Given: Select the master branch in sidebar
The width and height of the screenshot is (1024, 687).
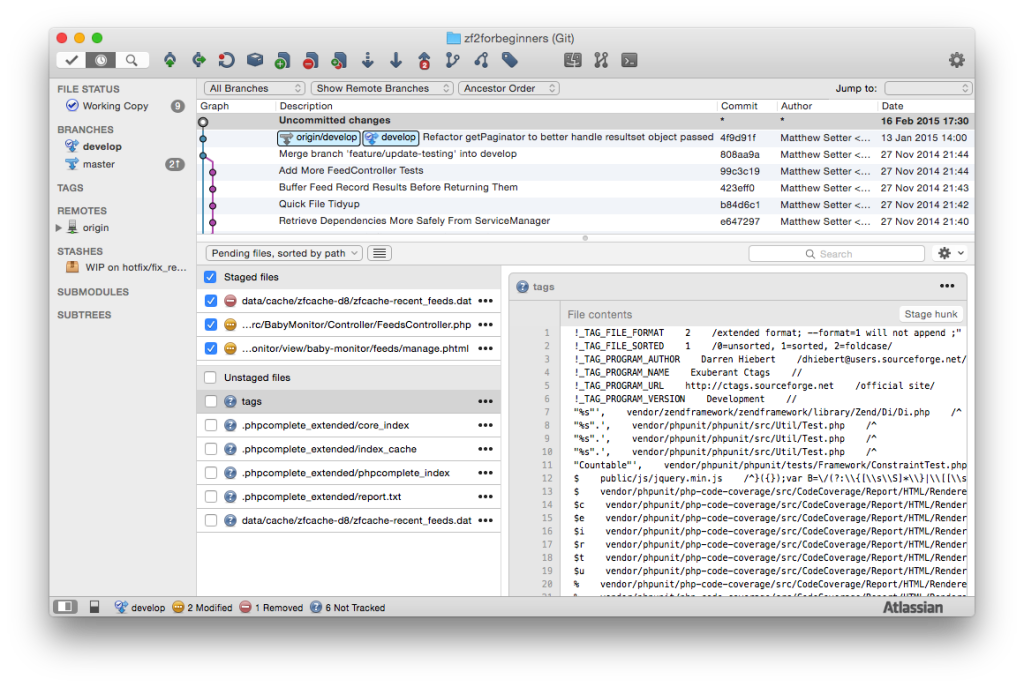Looking at the screenshot, I should (x=98, y=164).
